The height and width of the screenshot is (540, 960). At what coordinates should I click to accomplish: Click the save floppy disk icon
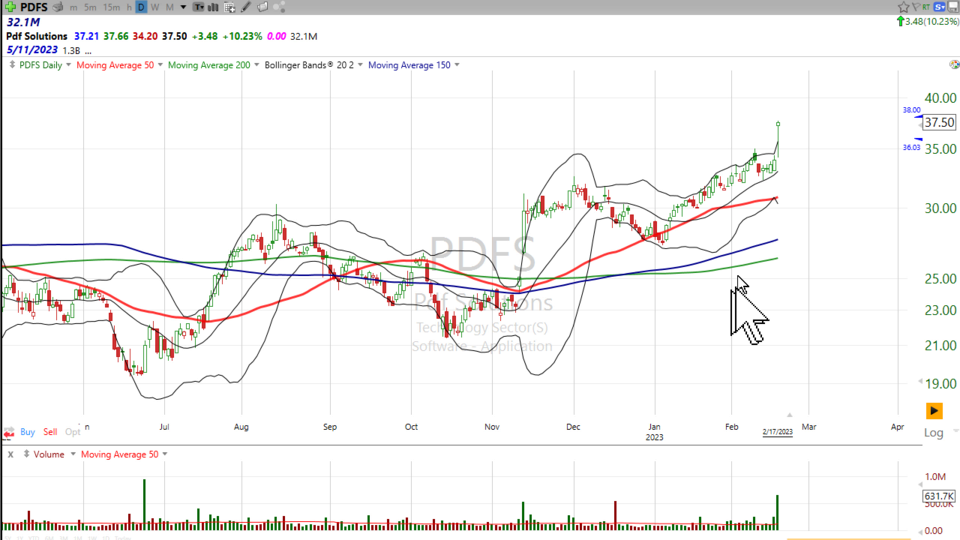[x=953, y=7]
